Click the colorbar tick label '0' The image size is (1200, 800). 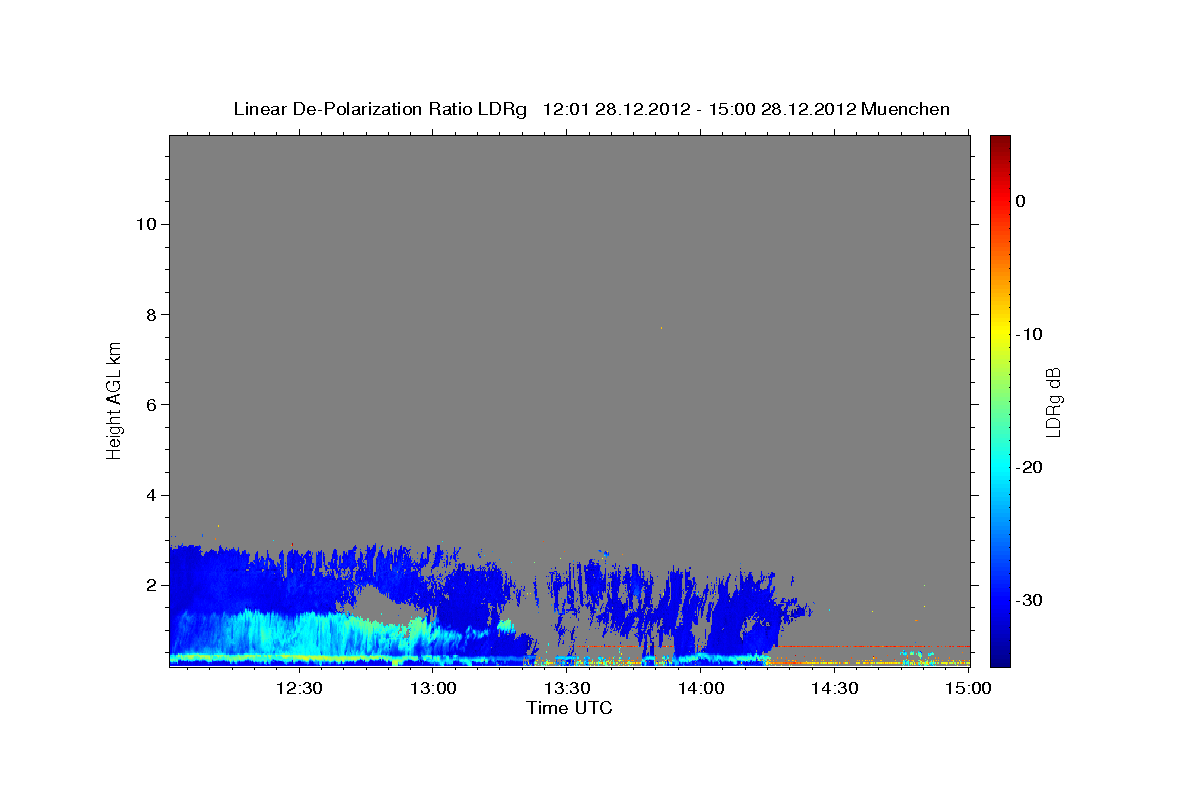click(1021, 201)
